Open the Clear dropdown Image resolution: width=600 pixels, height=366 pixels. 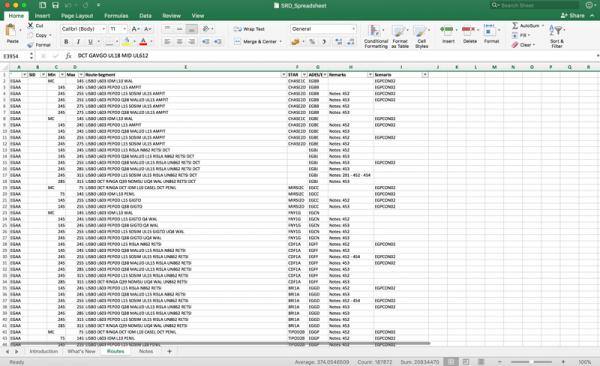point(523,45)
